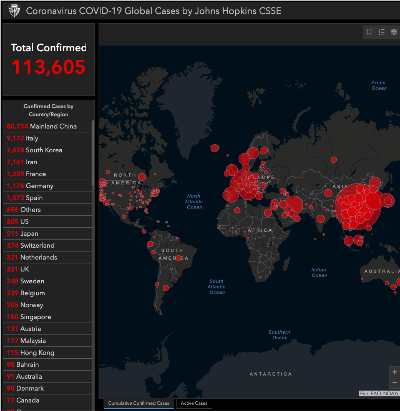The width and height of the screenshot is (400, 411).
Task: Select the Bahrain row
Action: 47,365
